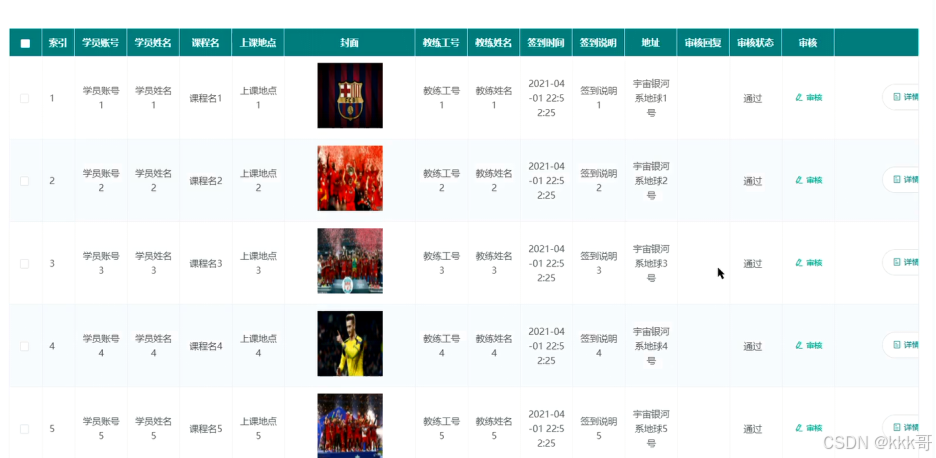Click the 教练姓名 column header

coord(494,43)
